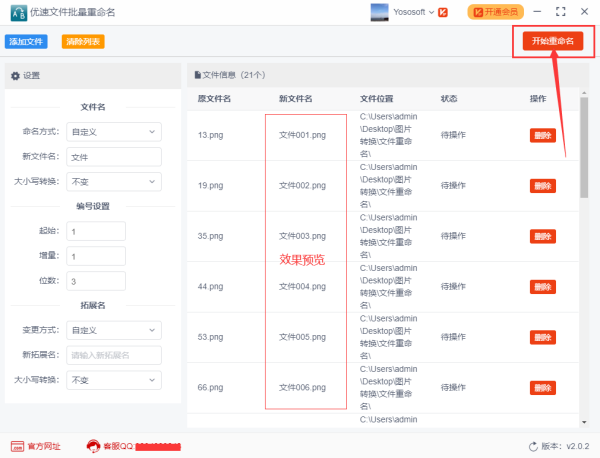600x458 pixels.
Task: Start renaming with 开始重命名 button
Action: [x=553, y=41]
